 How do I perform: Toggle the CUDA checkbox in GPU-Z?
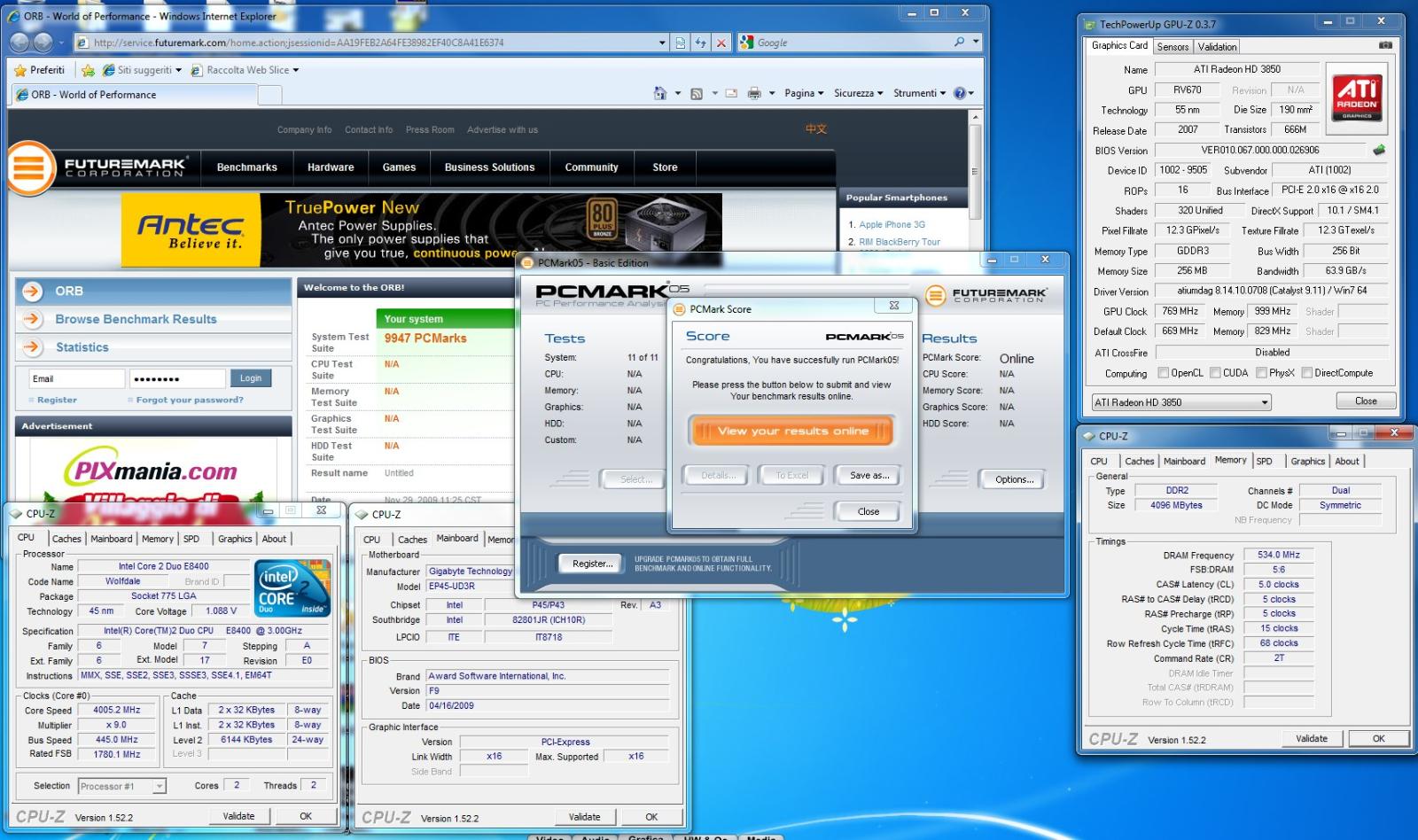(x=1215, y=373)
